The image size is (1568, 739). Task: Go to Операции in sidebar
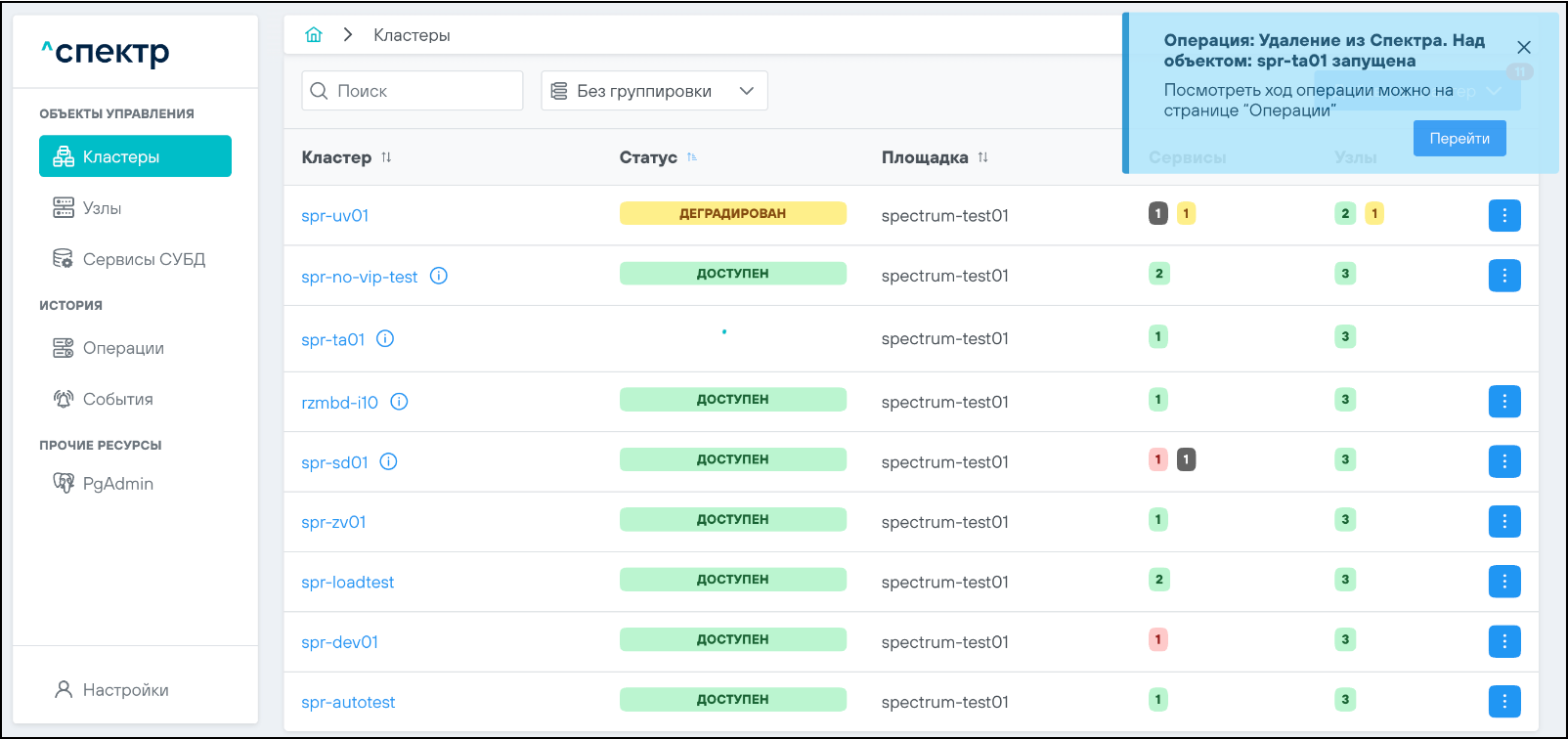(123, 348)
